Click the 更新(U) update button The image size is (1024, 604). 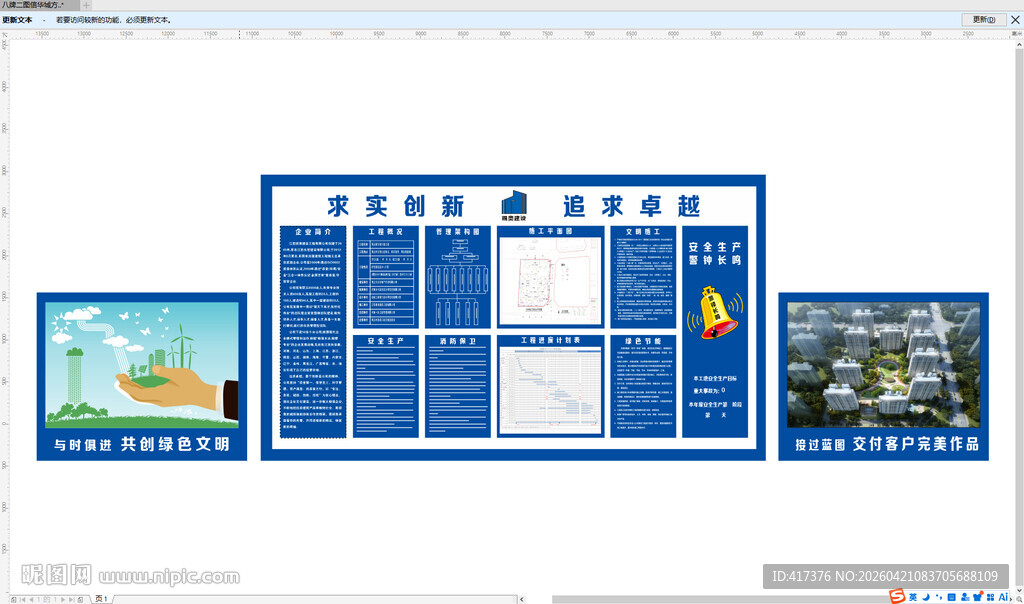[984, 20]
